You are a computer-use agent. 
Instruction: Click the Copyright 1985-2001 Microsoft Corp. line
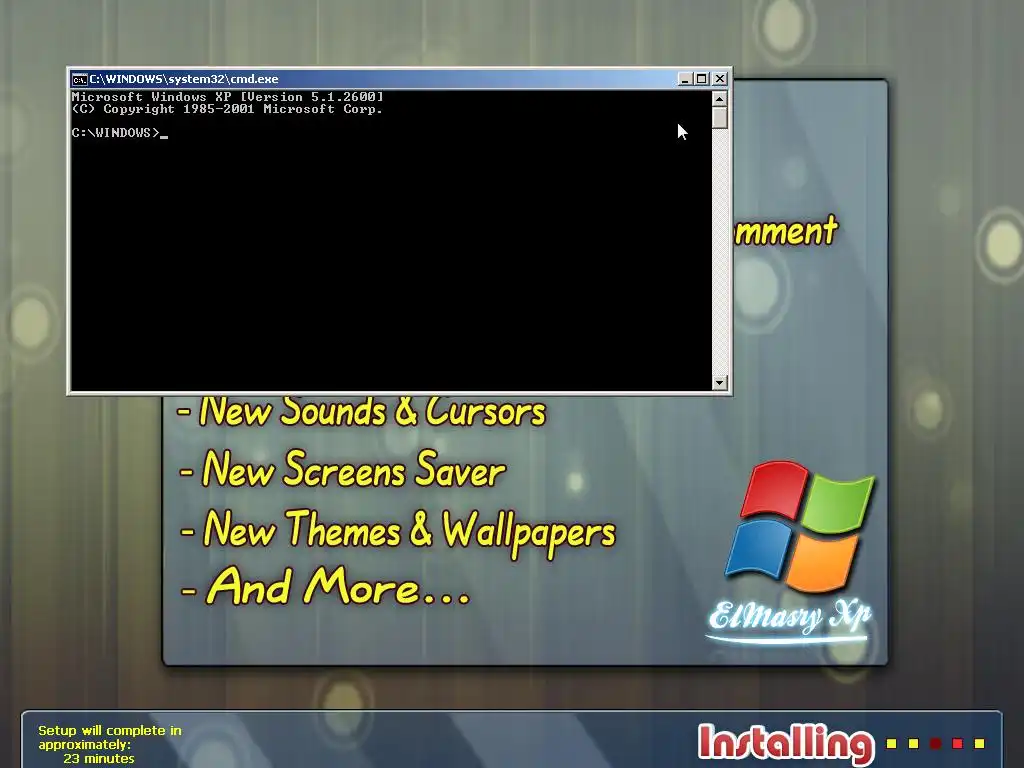(x=227, y=109)
